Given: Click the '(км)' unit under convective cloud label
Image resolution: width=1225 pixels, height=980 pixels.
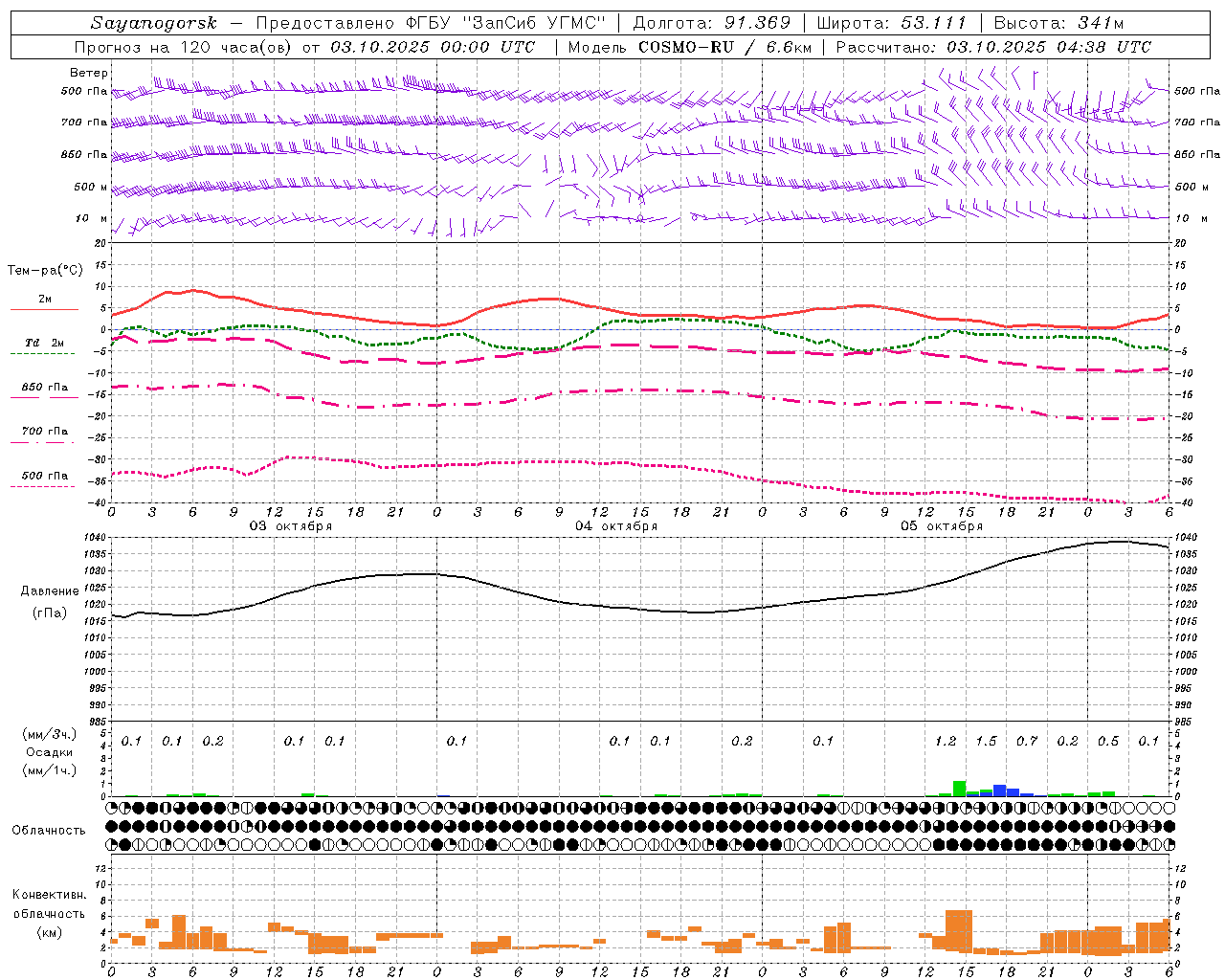Looking at the screenshot, I should 49,932.
